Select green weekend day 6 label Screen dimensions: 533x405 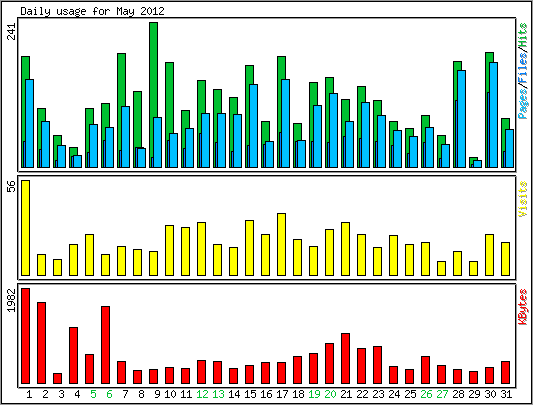[109, 394]
